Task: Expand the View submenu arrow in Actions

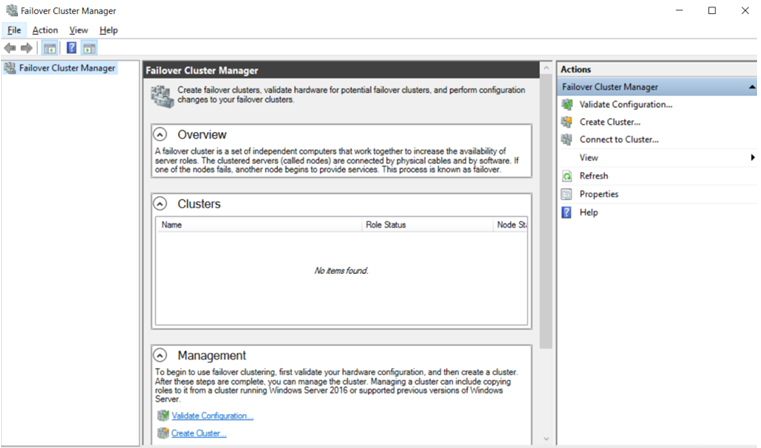Action: click(x=752, y=157)
